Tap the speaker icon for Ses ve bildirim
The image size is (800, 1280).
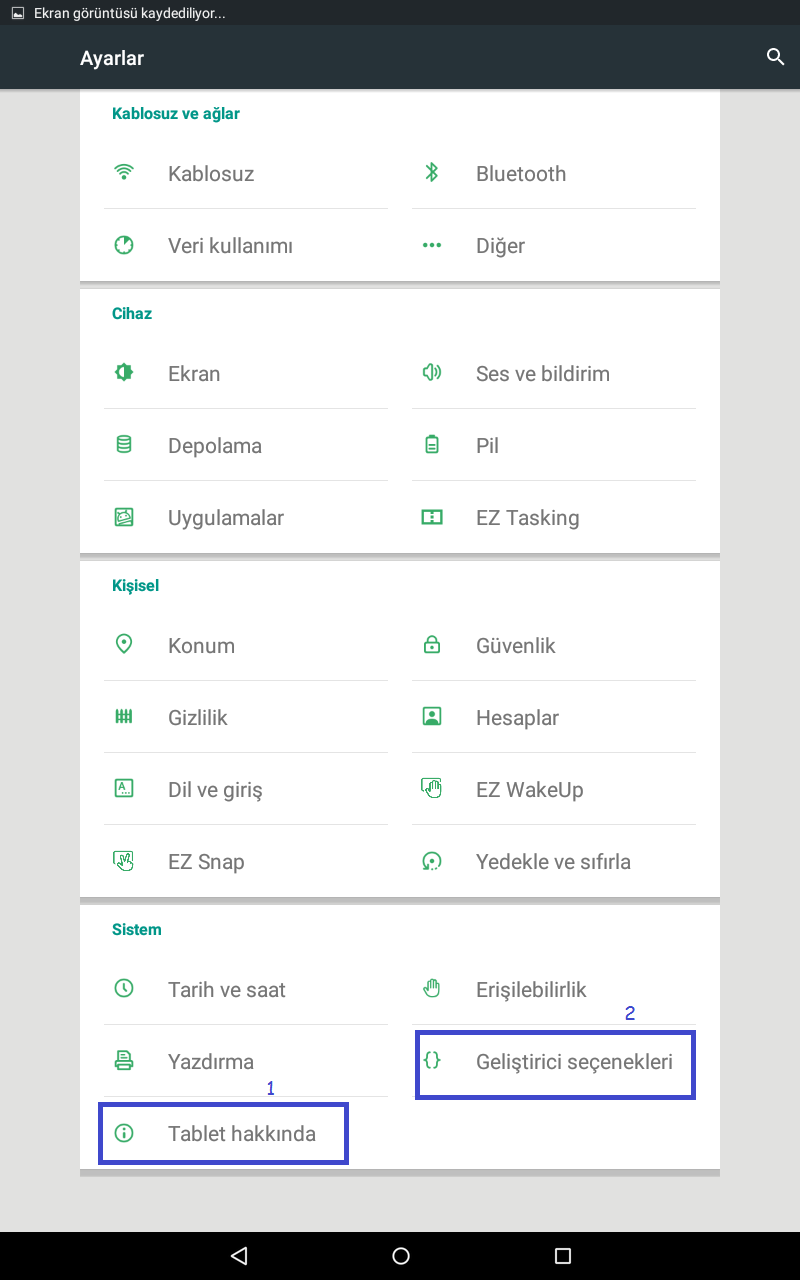[x=432, y=373]
